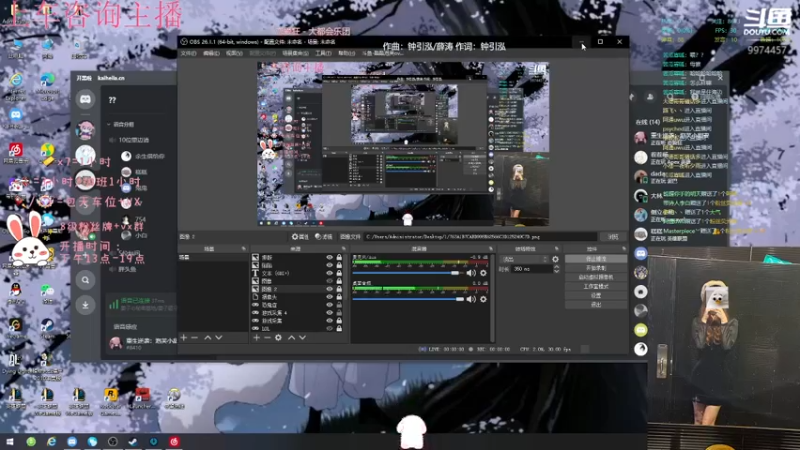Image resolution: width=800 pixels, height=450 pixels.
Task: Click Kaiheila download icon in sidebar
Action: 85,305
